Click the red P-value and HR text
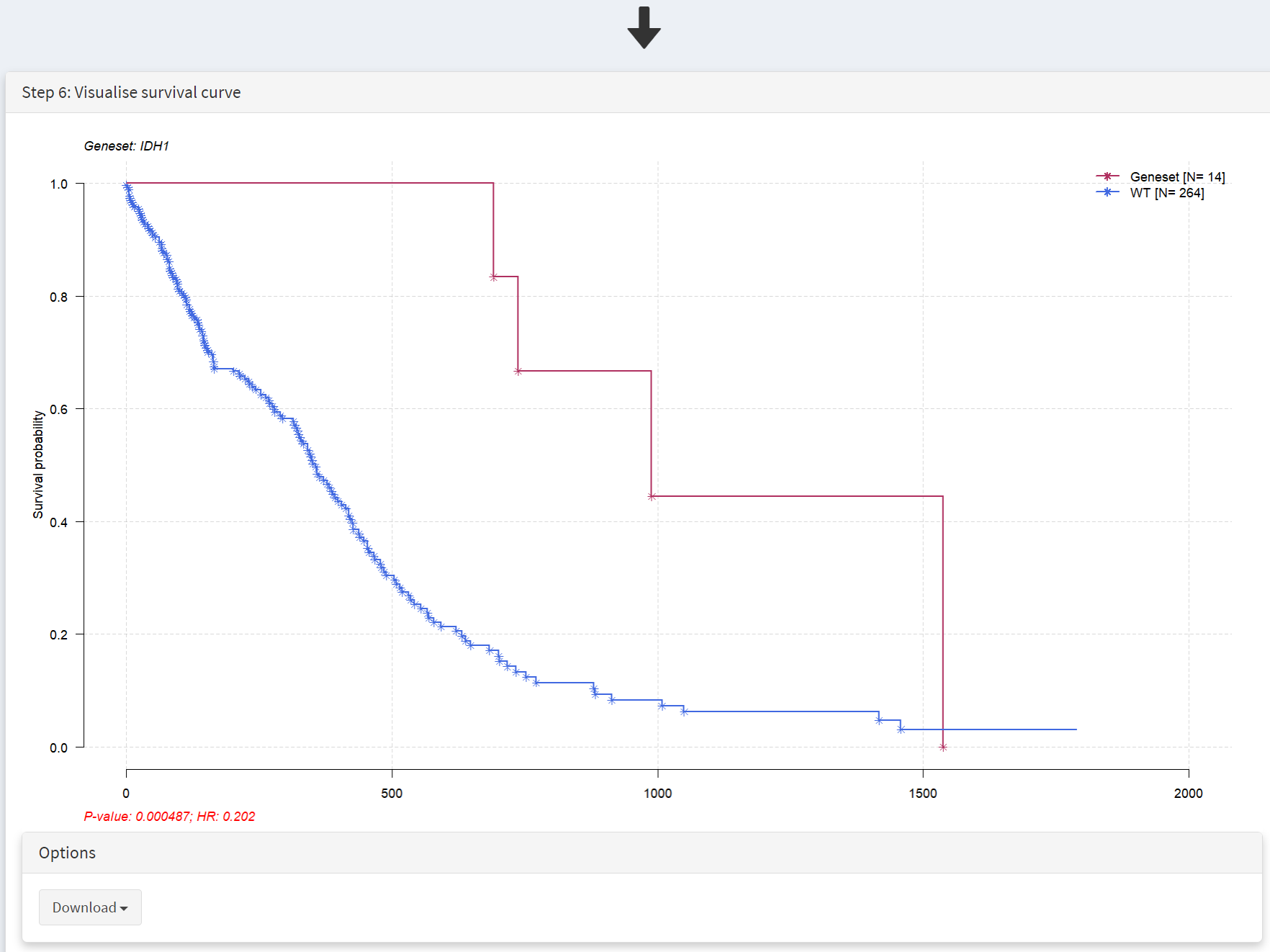This screenshot has width=1270, height=952. pyautogui.click(x=169, y=817)
